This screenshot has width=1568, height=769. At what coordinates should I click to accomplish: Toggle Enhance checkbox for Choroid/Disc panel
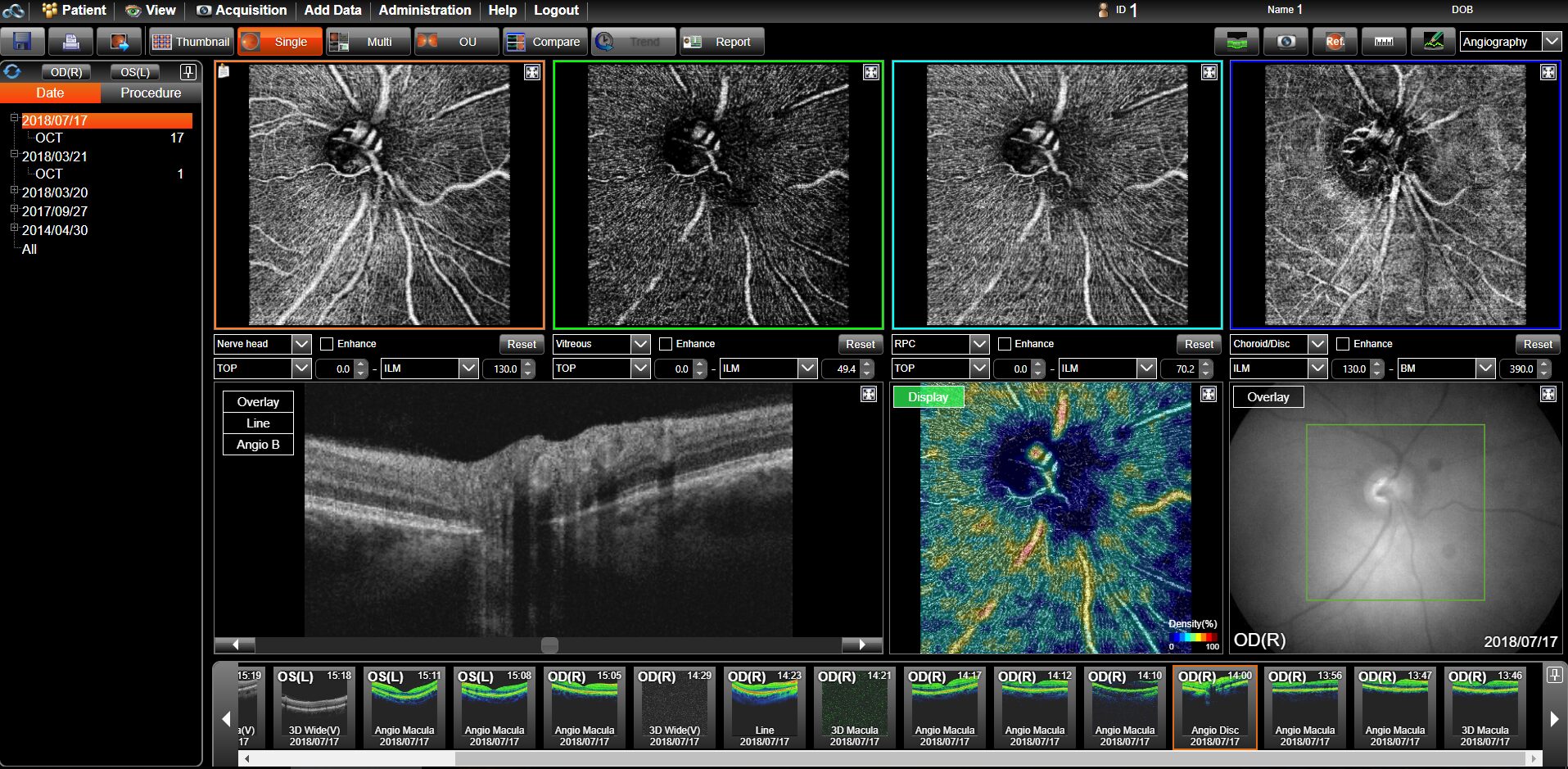tap(1343, 344)
